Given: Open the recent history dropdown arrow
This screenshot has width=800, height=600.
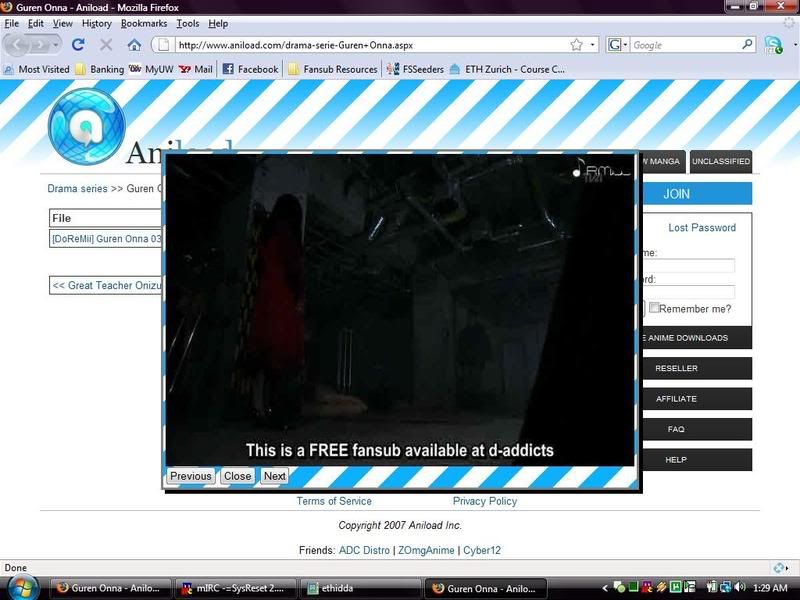Looking at the screenshot, I should coord(55,45).
